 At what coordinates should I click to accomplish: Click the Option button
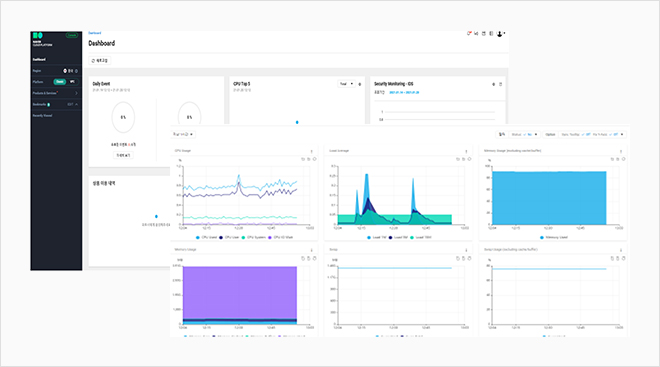click(x=550, y=135)
